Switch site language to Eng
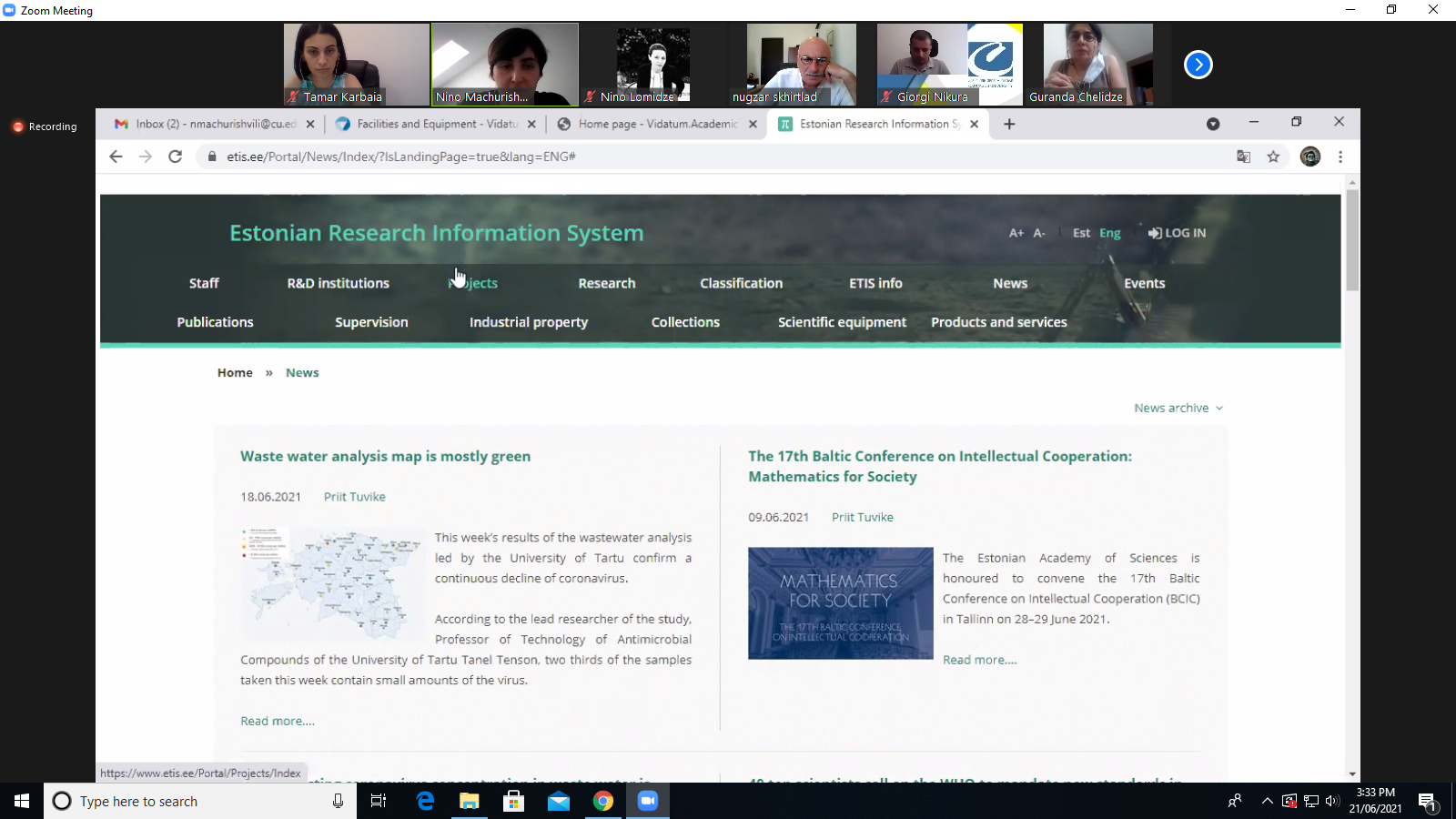Screen dimensions: 1456x819 coord(1110,233)
